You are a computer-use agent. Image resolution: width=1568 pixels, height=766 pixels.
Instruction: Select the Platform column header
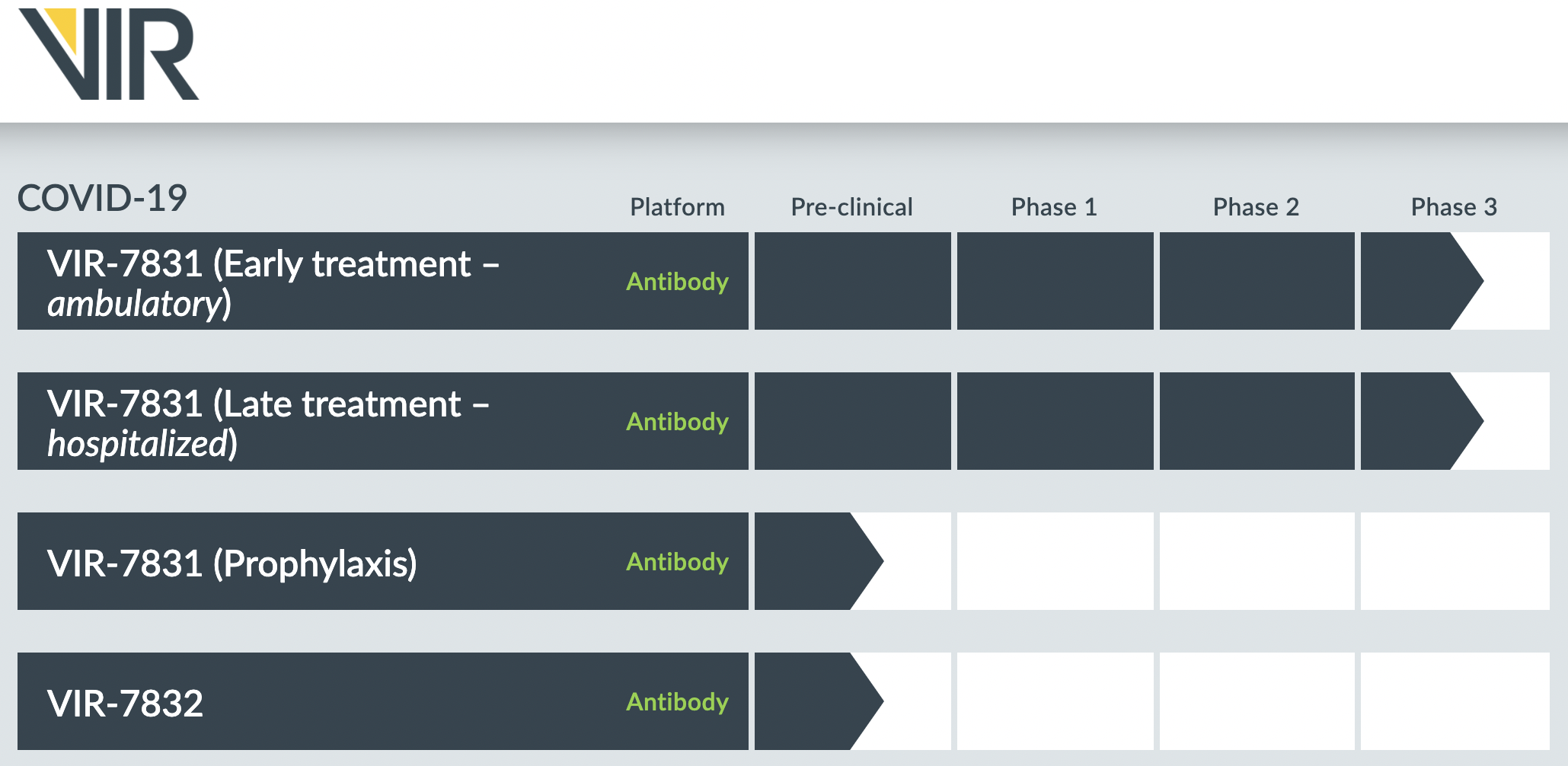coord(677,207)
